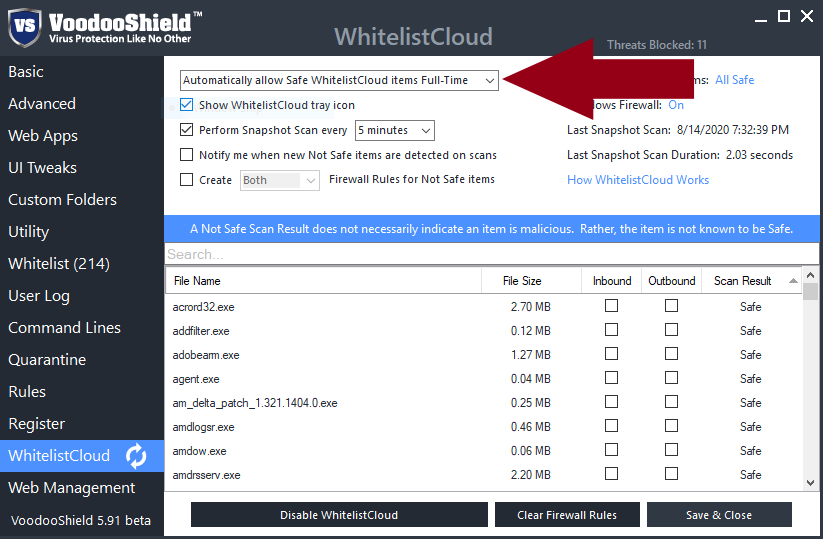The height and width of the screenshot is (539, 823).
Task: Toggle Perform Snapshot Scan every checkbox
Action: click(186, 130)
